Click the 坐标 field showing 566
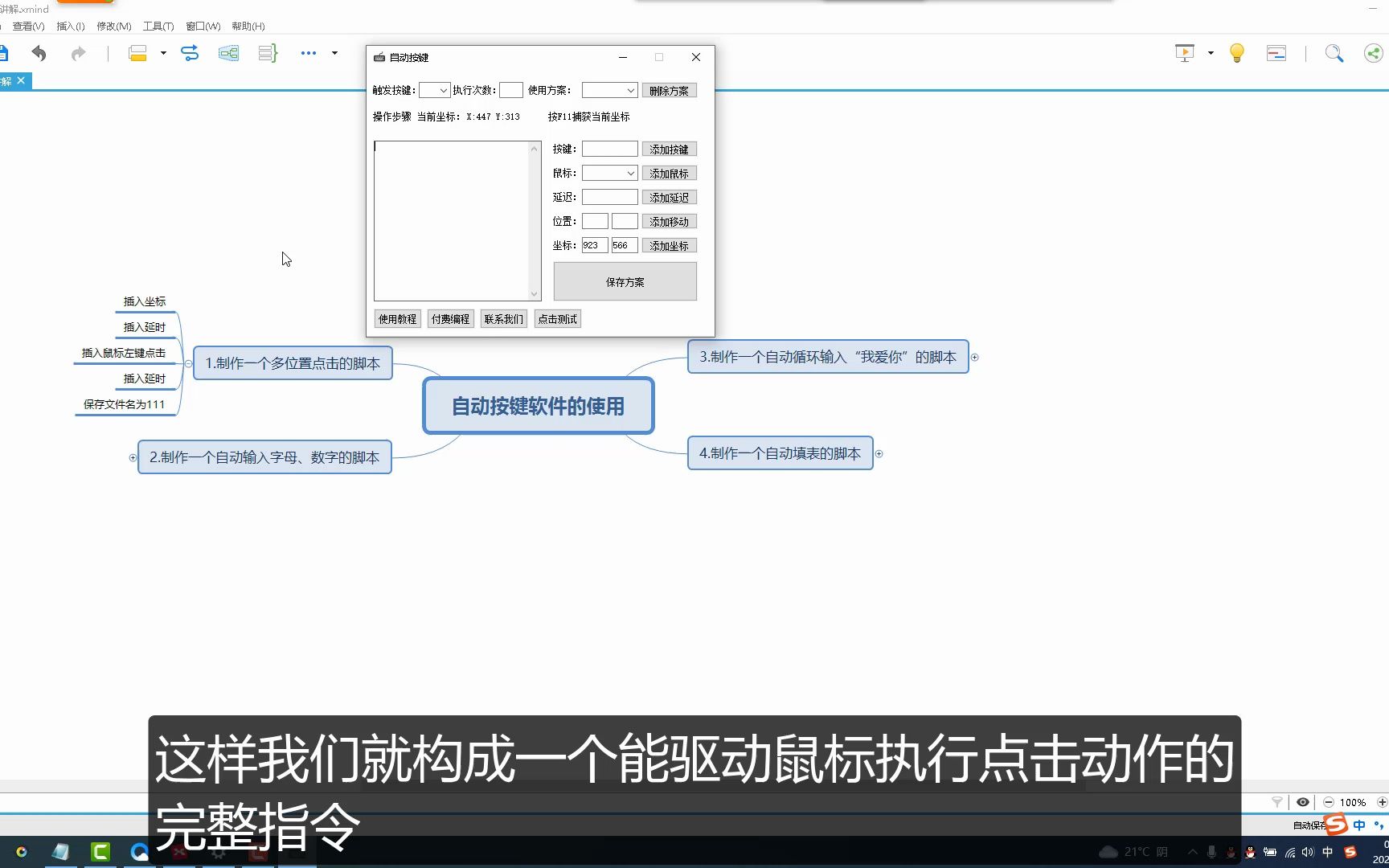Image resolution: width=1389 pixels, height=868 pixels. tap(625, 245)
